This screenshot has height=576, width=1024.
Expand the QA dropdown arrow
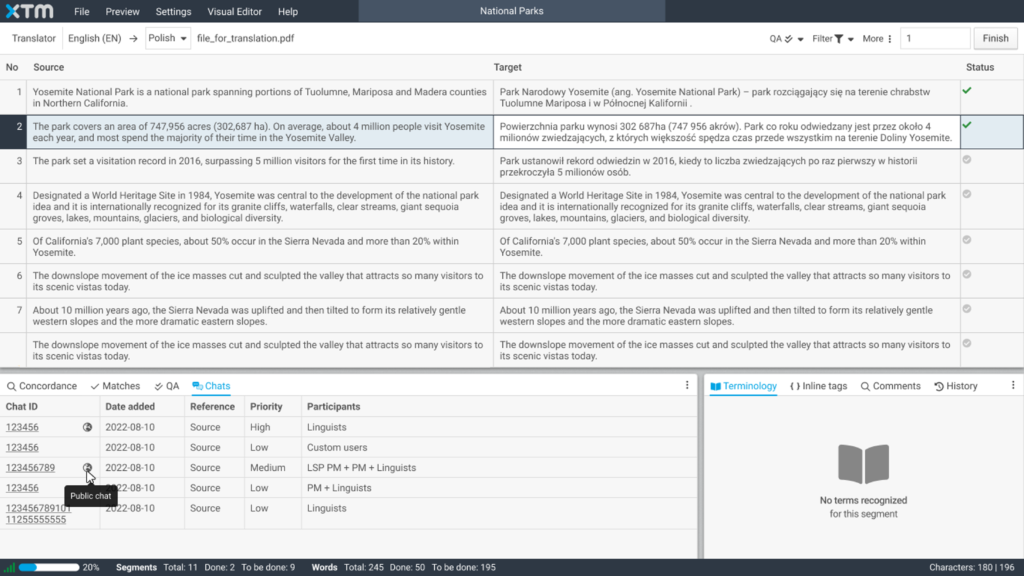tap(800, 39)
